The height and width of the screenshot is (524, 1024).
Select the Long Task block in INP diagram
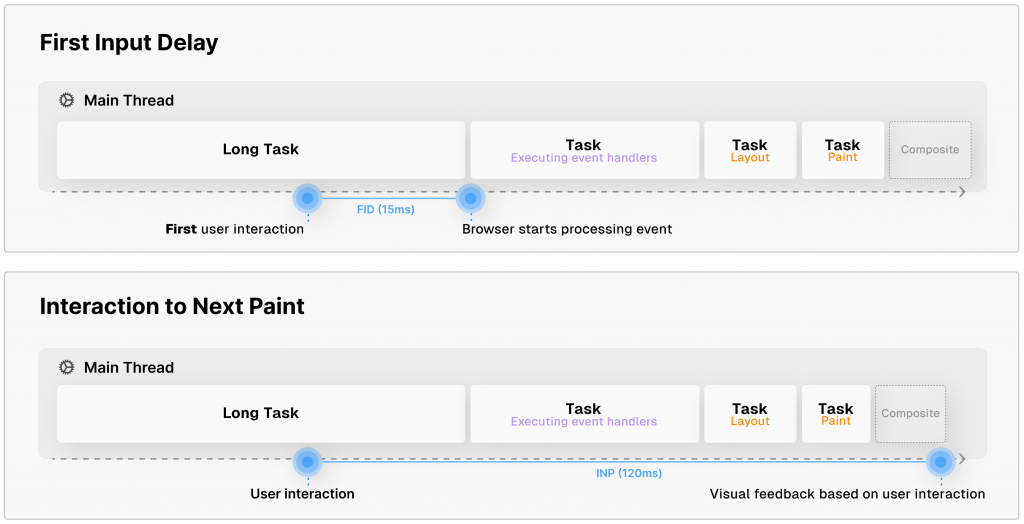click(x=261, y=414)
